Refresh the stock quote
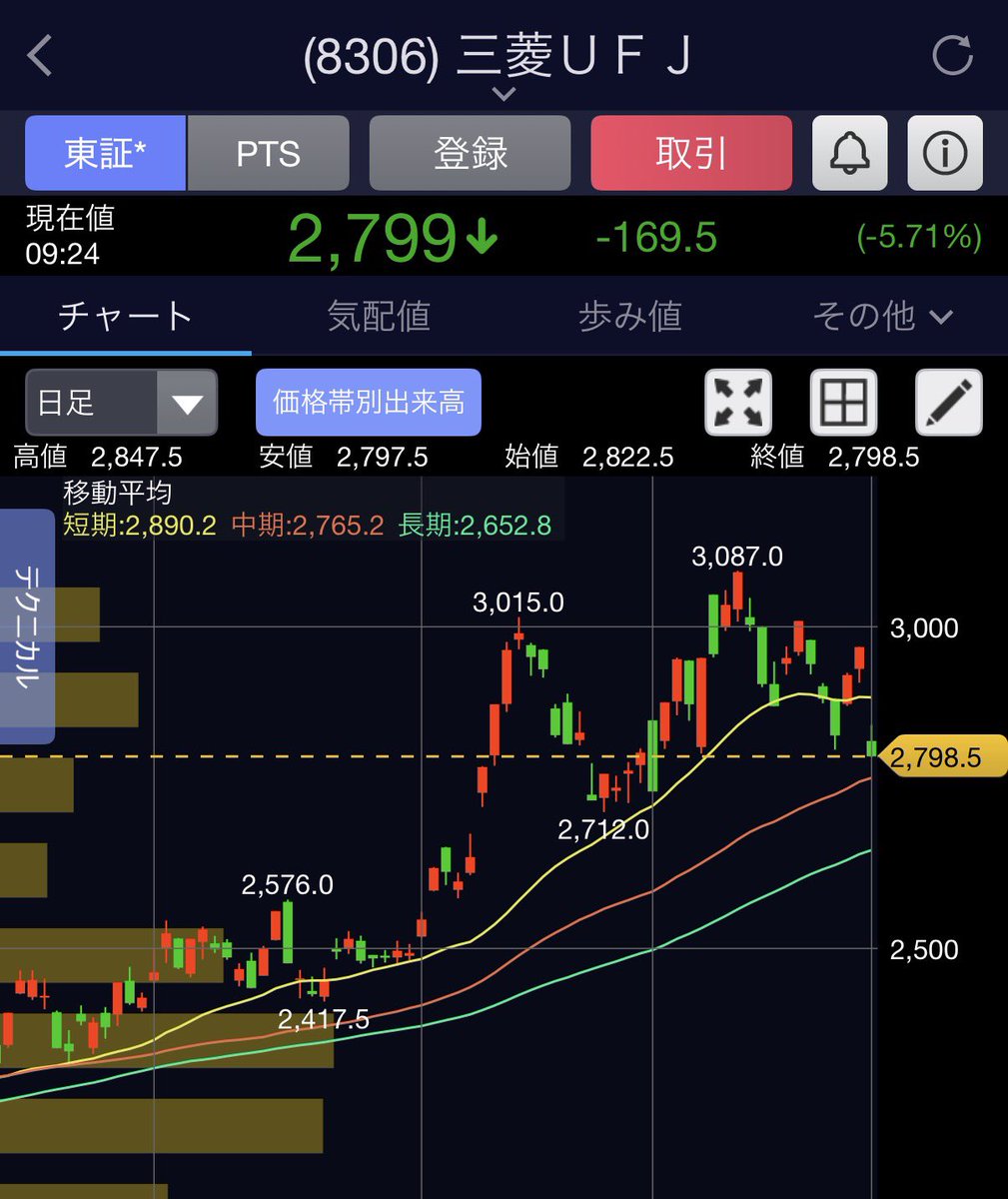The height and width of the screenshot is (1199, 1008). pos(951,56)
